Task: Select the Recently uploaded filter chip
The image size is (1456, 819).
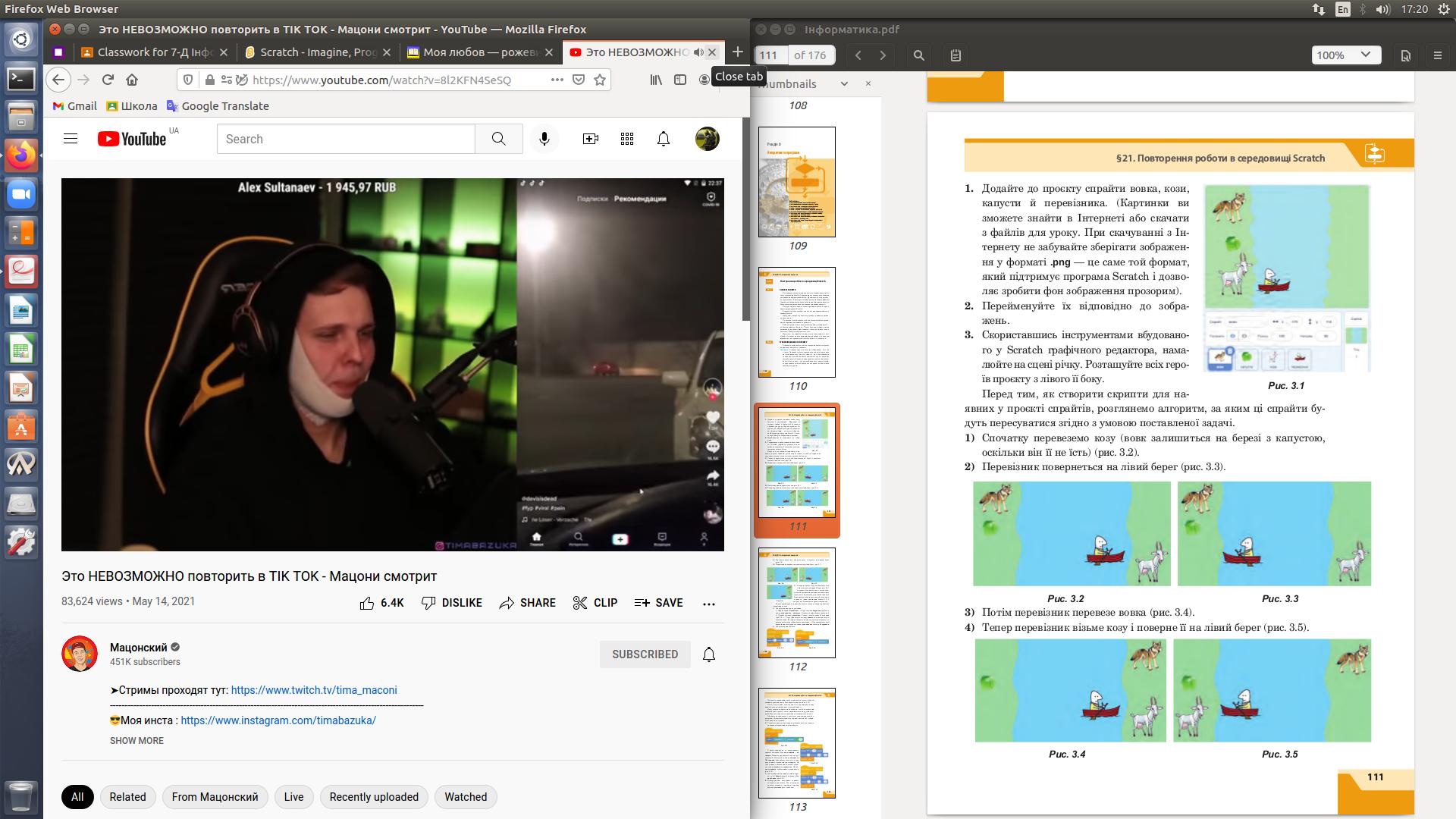Action: tap(374, 797)
